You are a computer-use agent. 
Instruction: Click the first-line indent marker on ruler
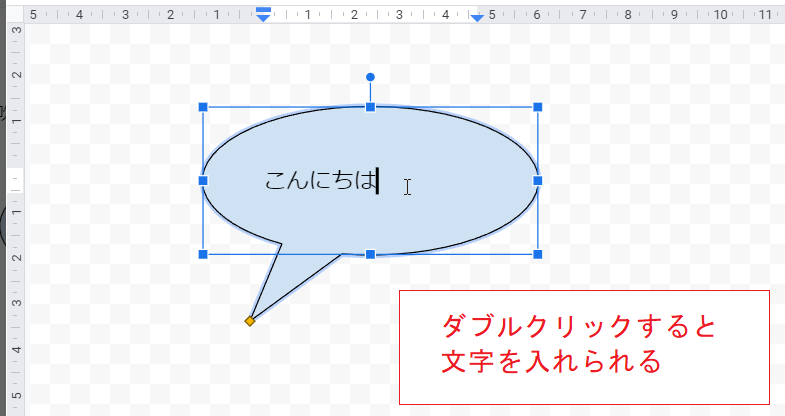click(263, 10)
